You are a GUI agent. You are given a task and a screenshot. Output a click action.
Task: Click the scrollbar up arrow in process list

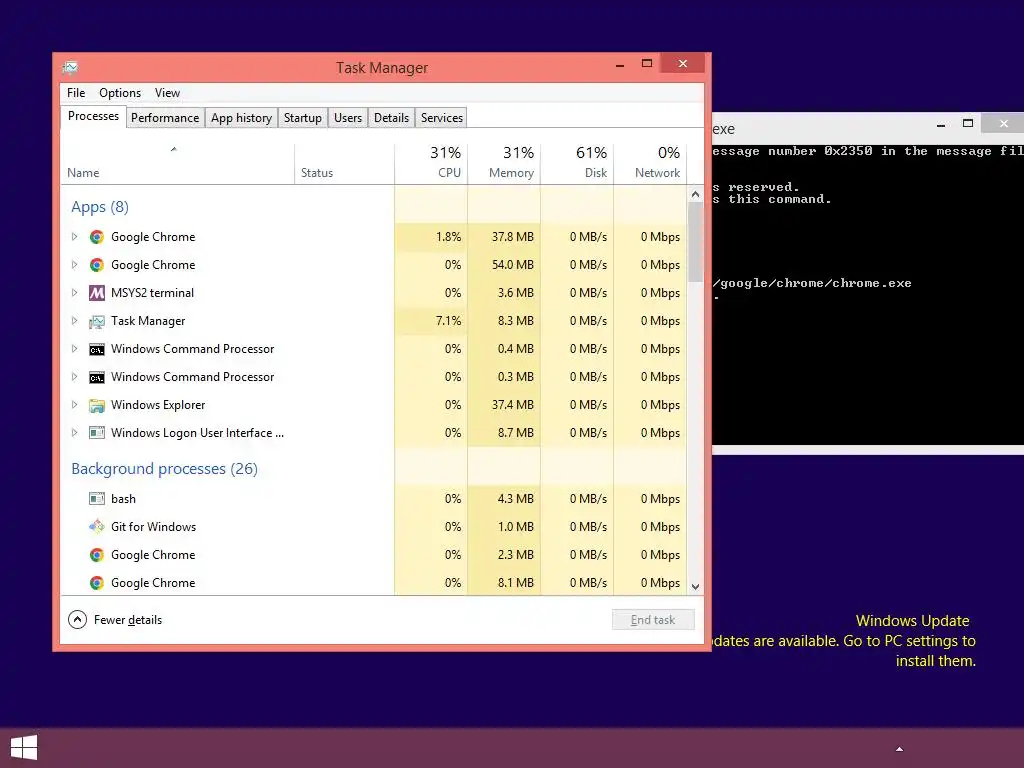point(696,195)
